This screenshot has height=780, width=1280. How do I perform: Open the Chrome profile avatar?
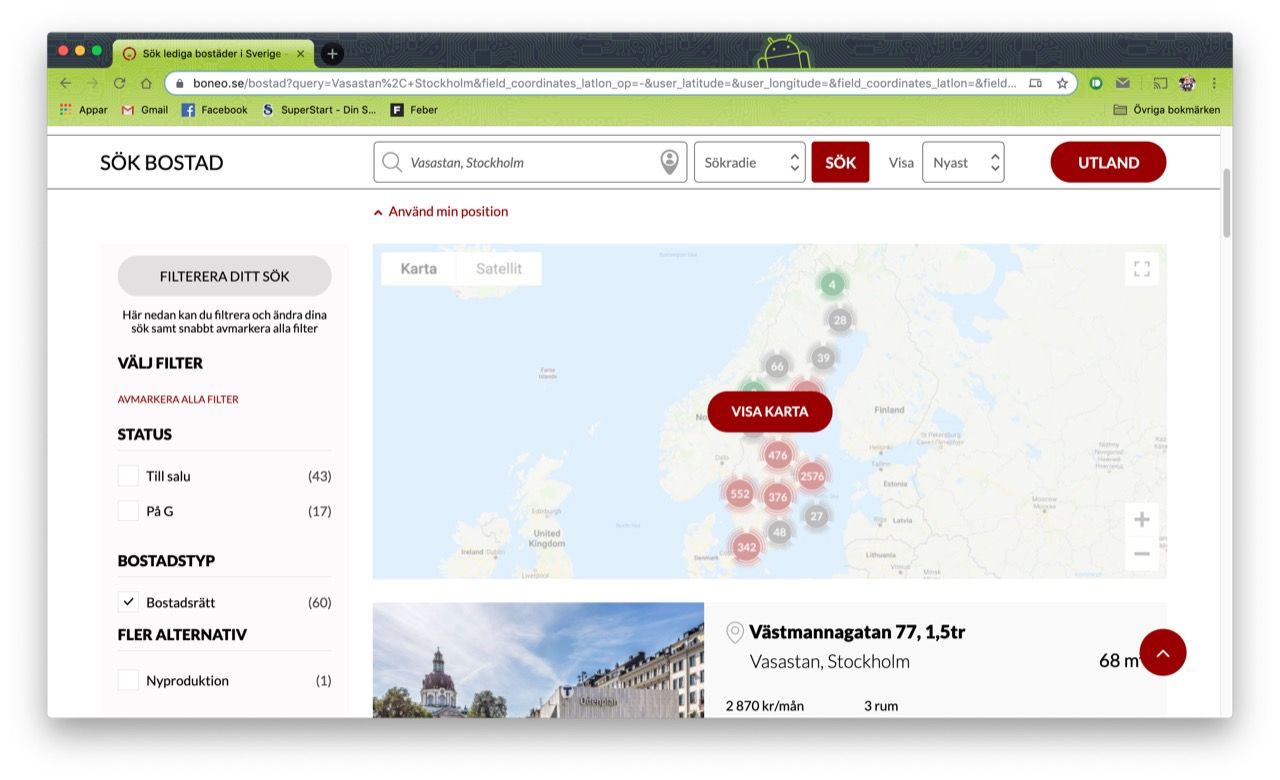1187,84
